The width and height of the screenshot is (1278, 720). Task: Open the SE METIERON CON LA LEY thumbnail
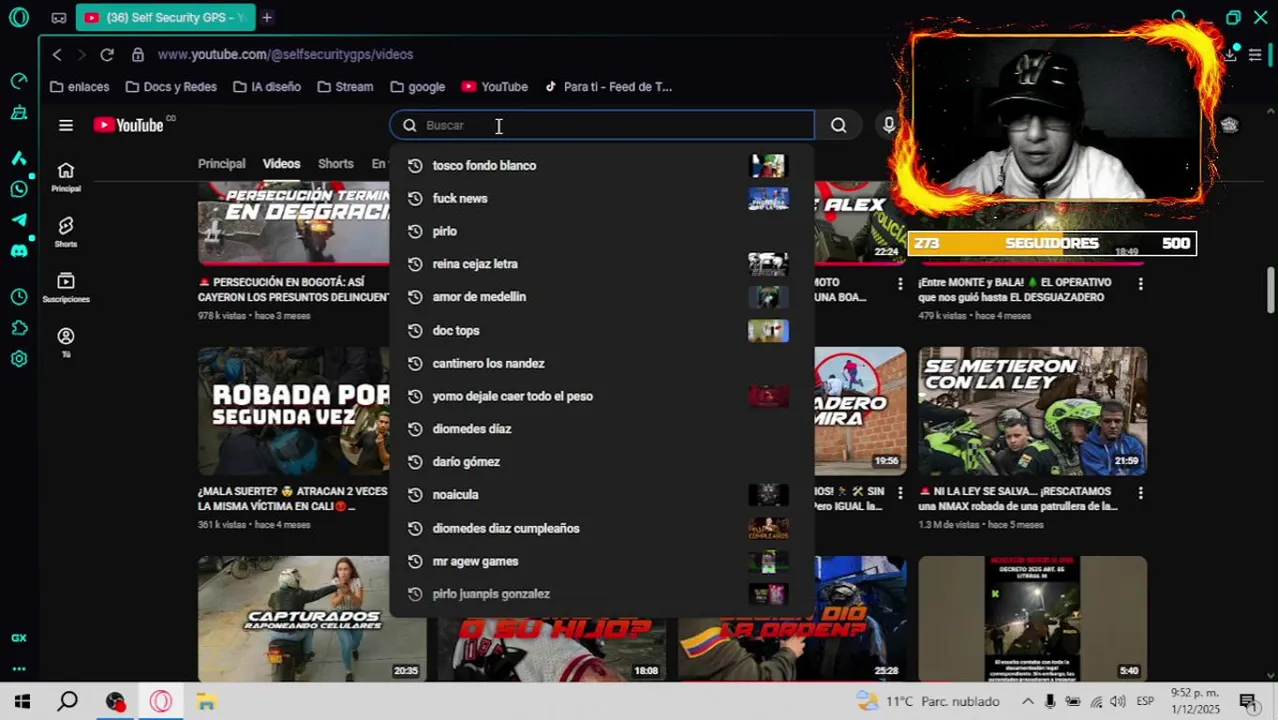coord(1032,411)
